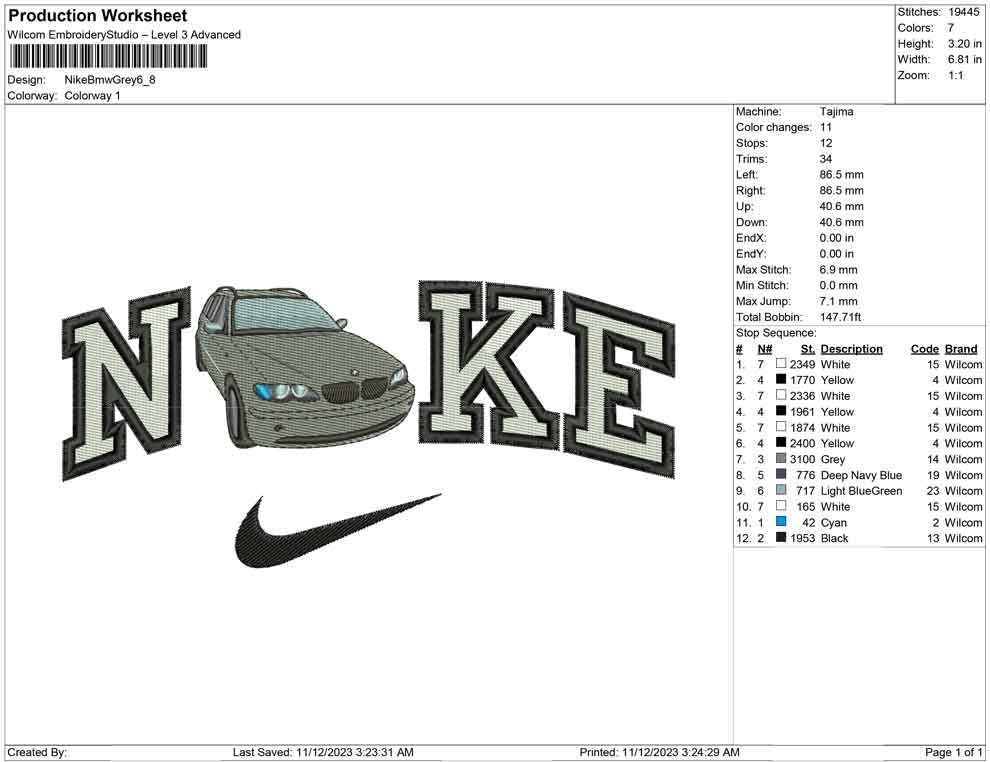Sort by the Description column header

coord(852,348)
